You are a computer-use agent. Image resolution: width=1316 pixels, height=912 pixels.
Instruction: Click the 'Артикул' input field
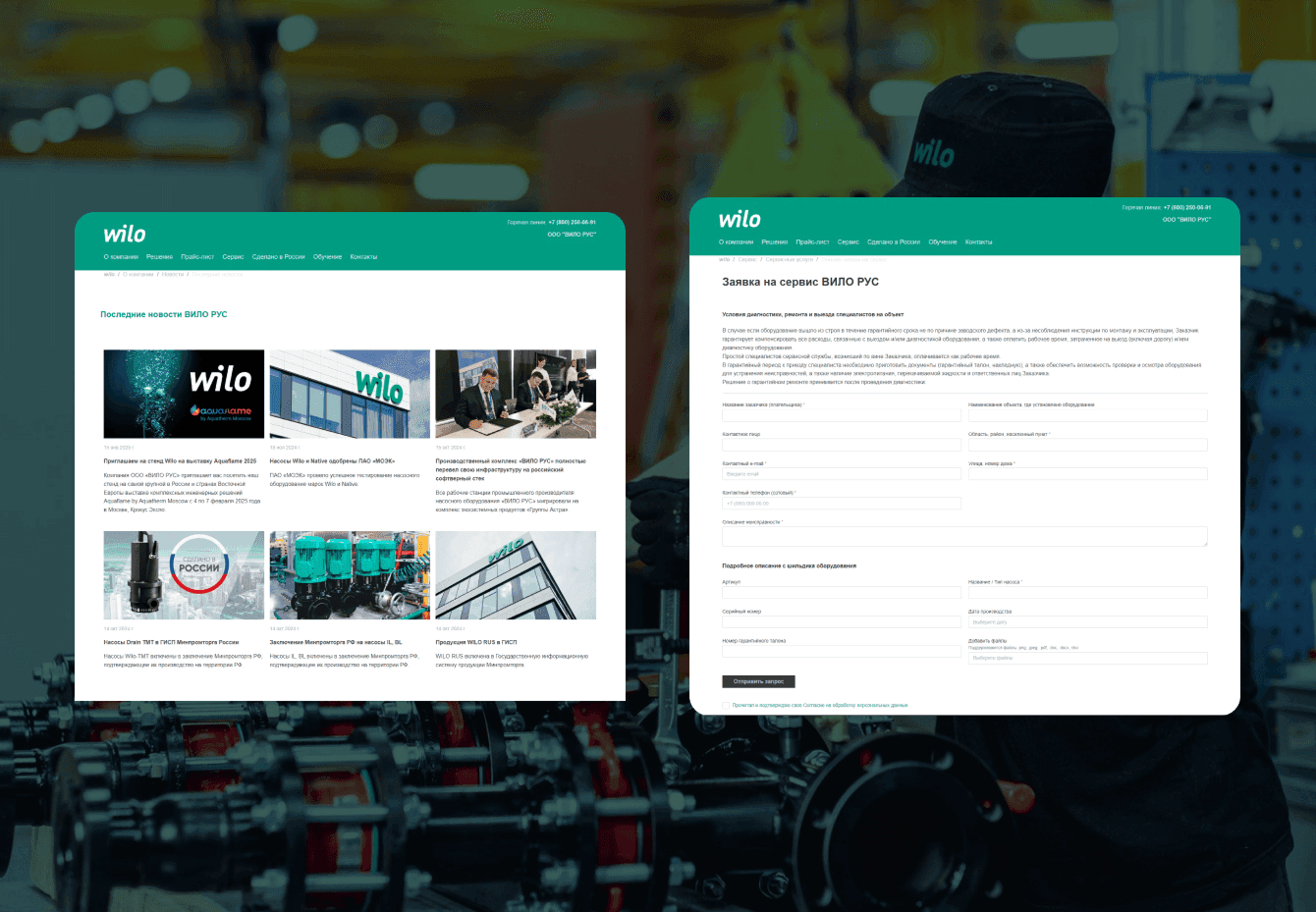[x=842, y=593]
